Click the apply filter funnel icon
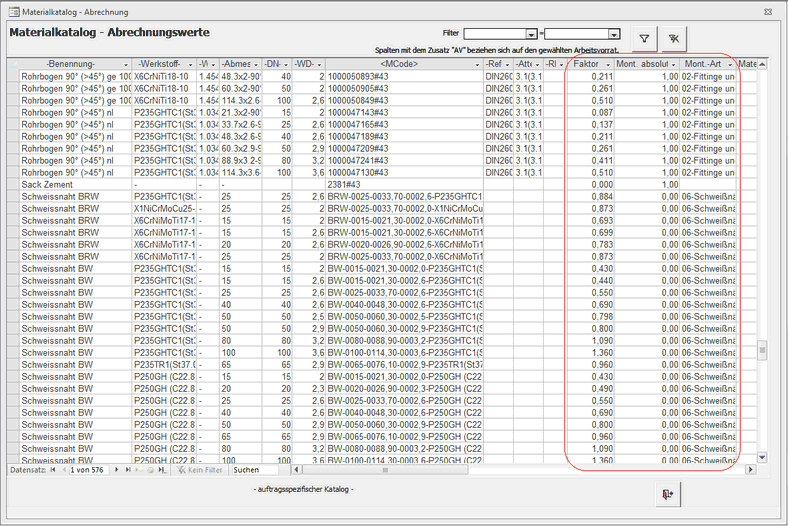The width and height of the screenshot is (788, 526). pos(645,39)
